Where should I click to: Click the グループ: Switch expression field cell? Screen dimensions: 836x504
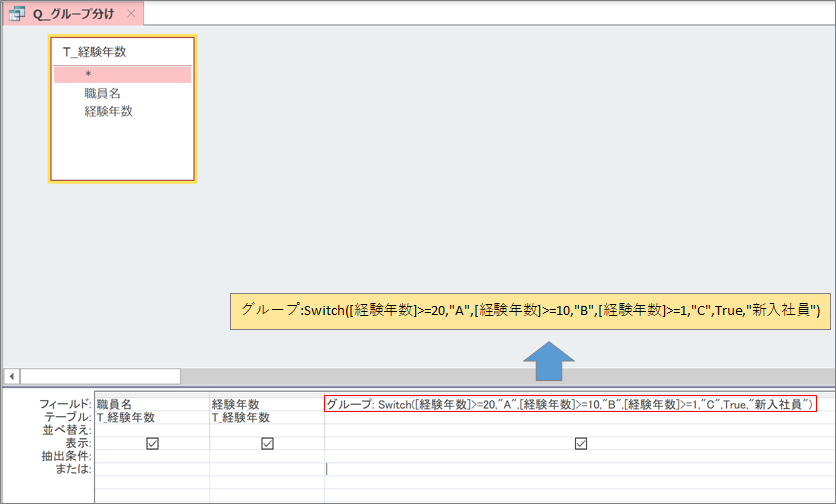[x=570, y=404]
